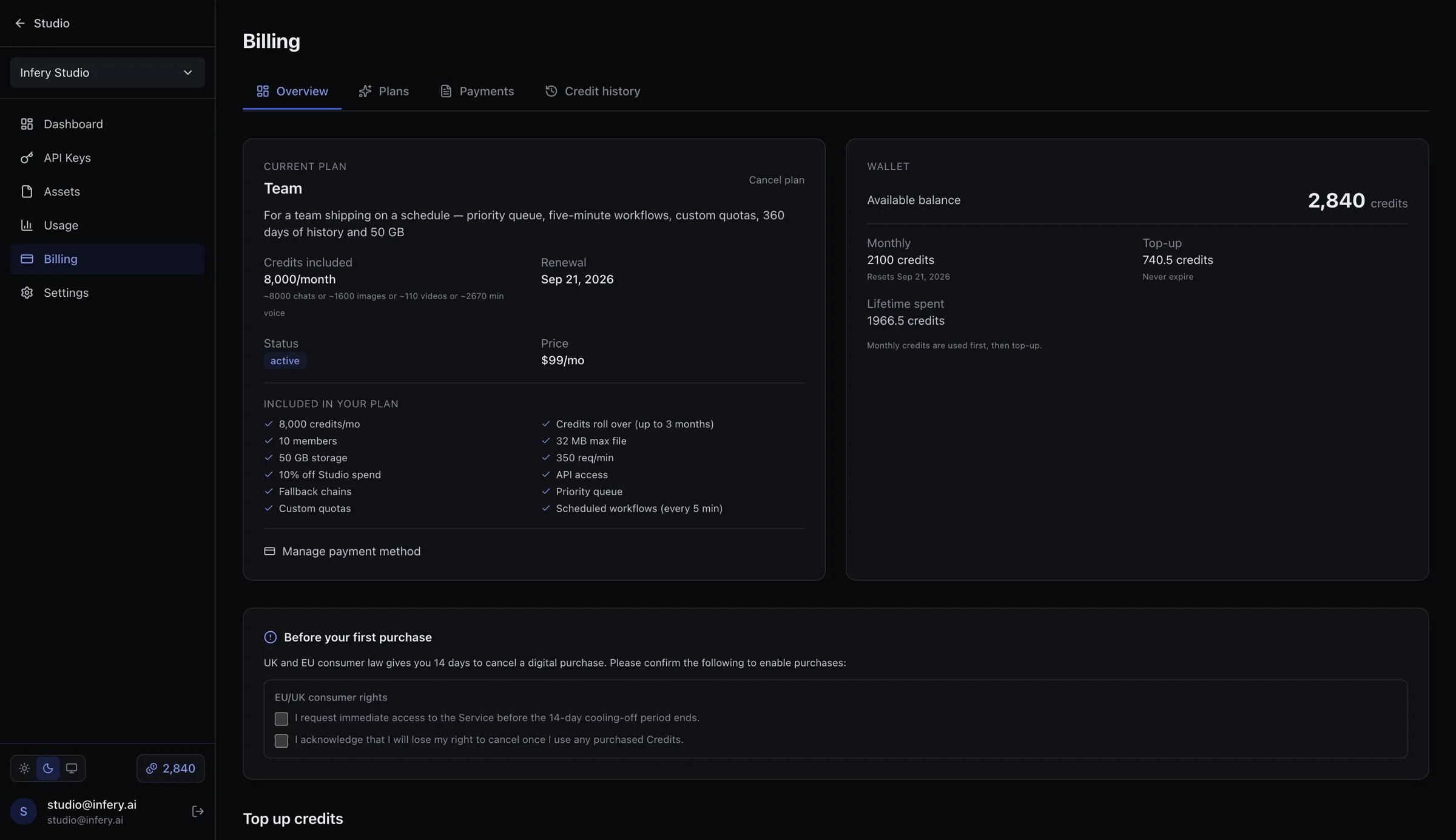Switch to the Payments tab
Image resolution: width=1456 pixels, height=840 pixels.
pos(477,91)
